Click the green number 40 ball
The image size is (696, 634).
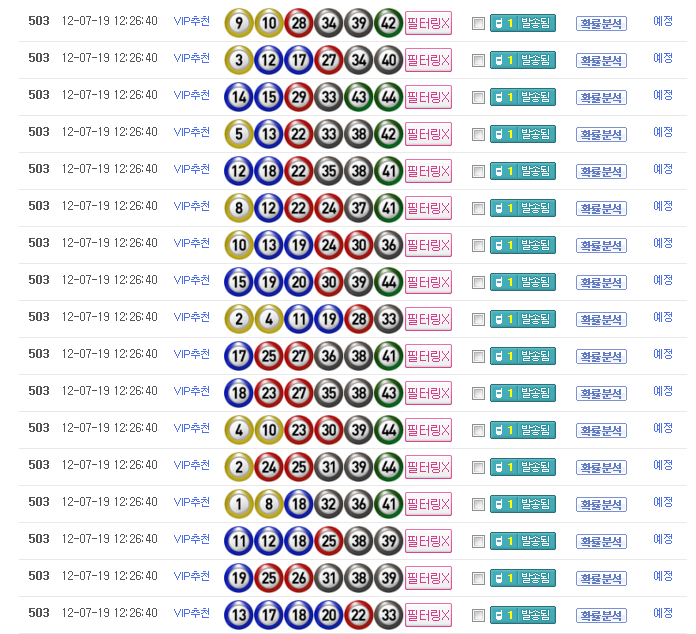(x=389, y=60)
